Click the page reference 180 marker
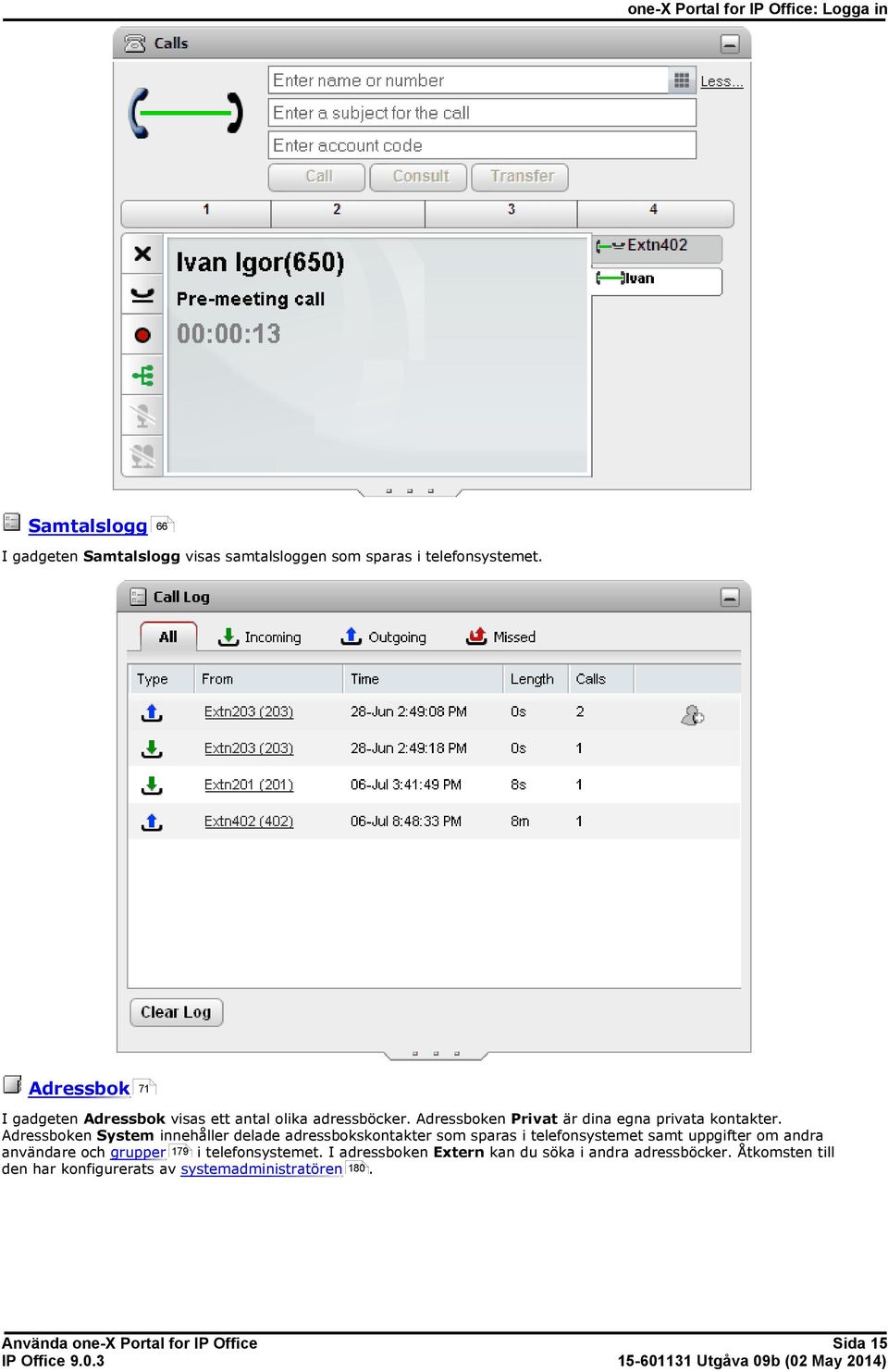Screen dimensions: 888x1372 pyautogui.click(x=357, y=1168)
